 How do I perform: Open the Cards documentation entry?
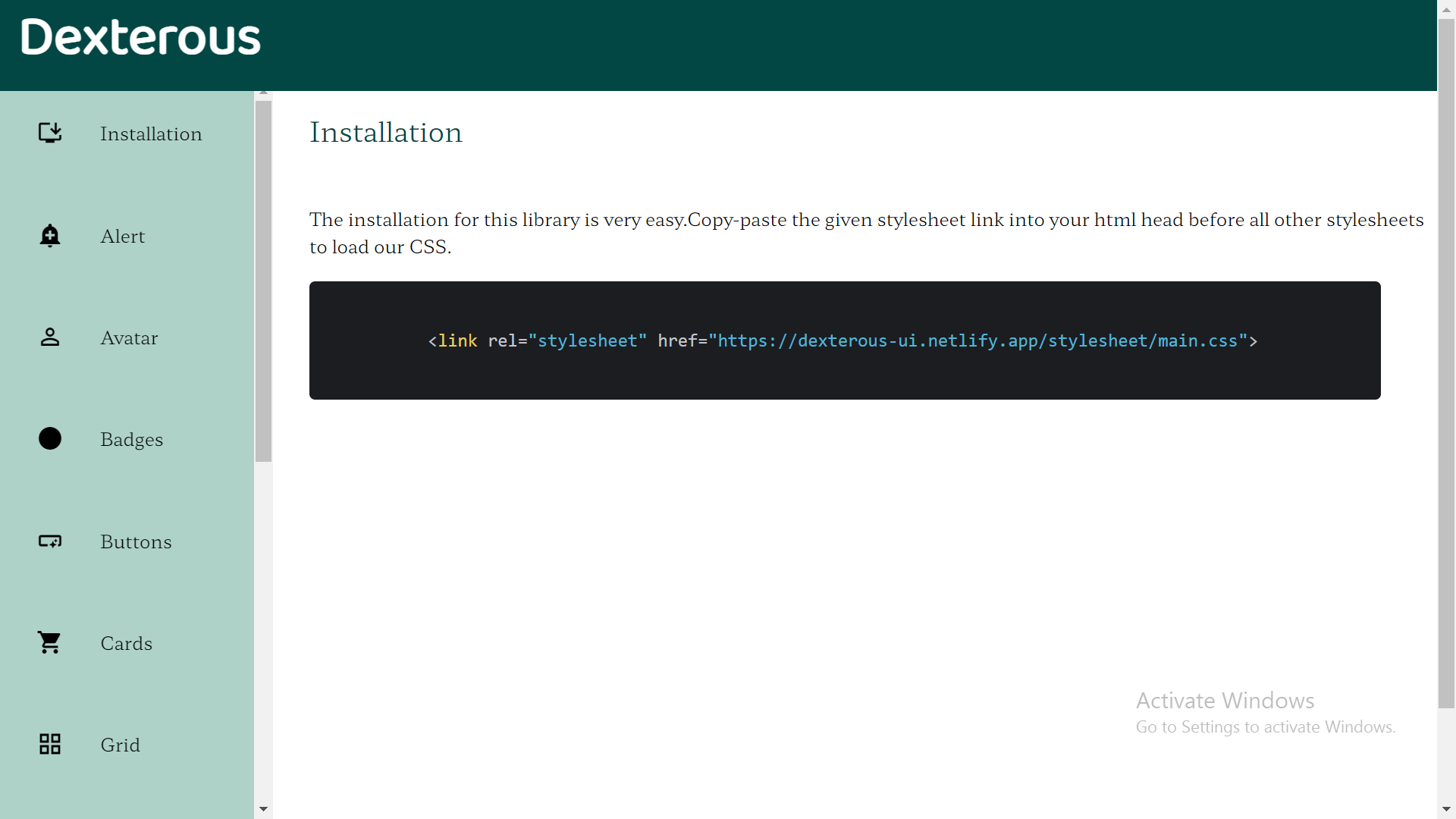coord(126,643)
